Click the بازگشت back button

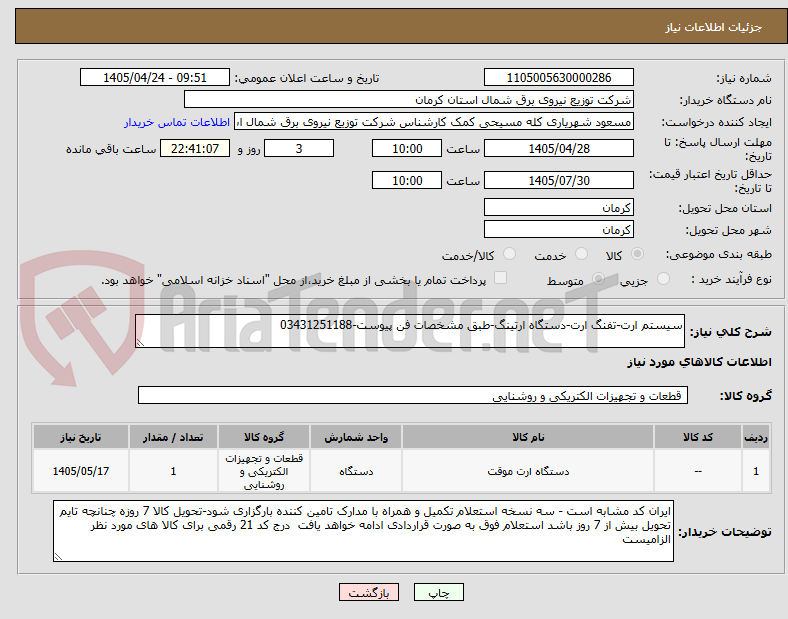coord(369,592)
